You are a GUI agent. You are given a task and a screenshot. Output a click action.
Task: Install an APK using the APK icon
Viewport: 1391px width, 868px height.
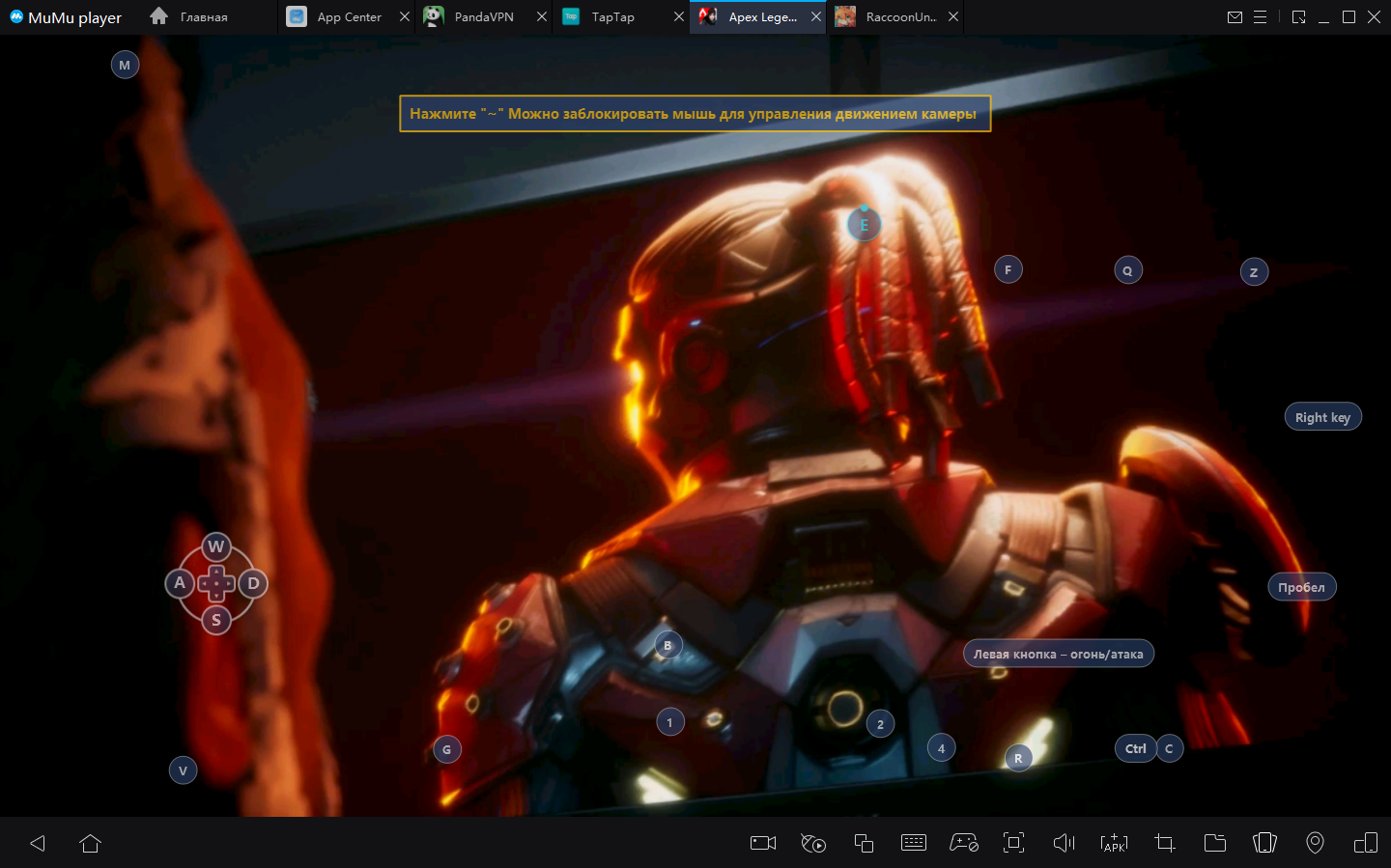coord(1114,843)
